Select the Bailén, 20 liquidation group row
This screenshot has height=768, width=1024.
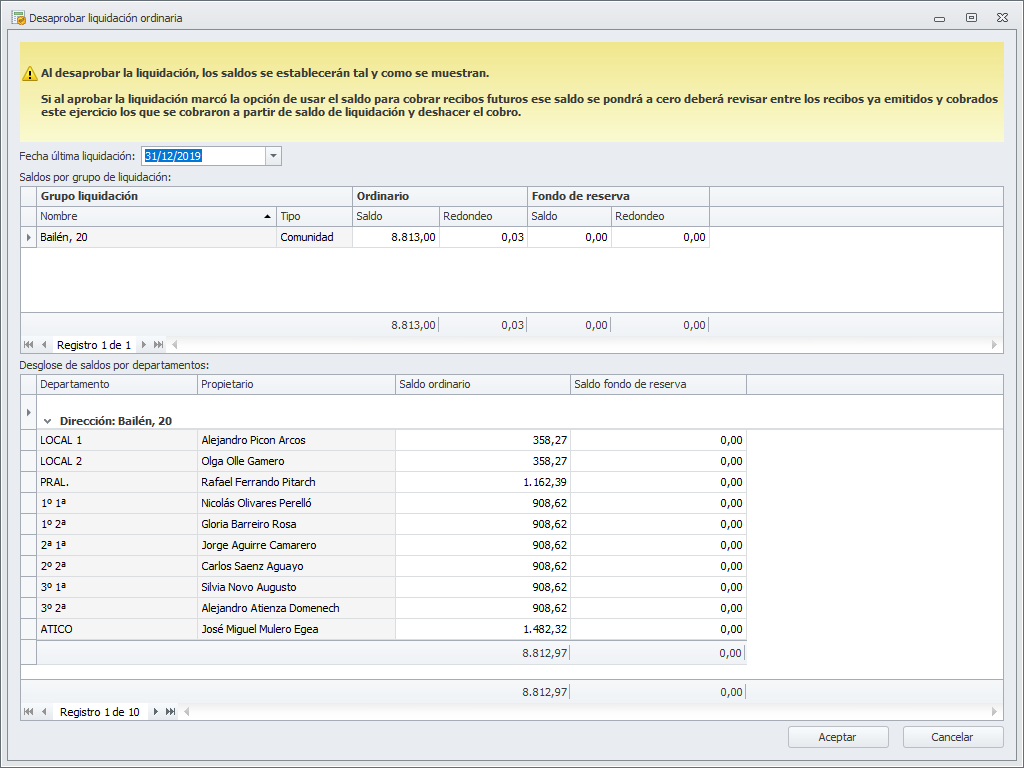tap(155, 238)
